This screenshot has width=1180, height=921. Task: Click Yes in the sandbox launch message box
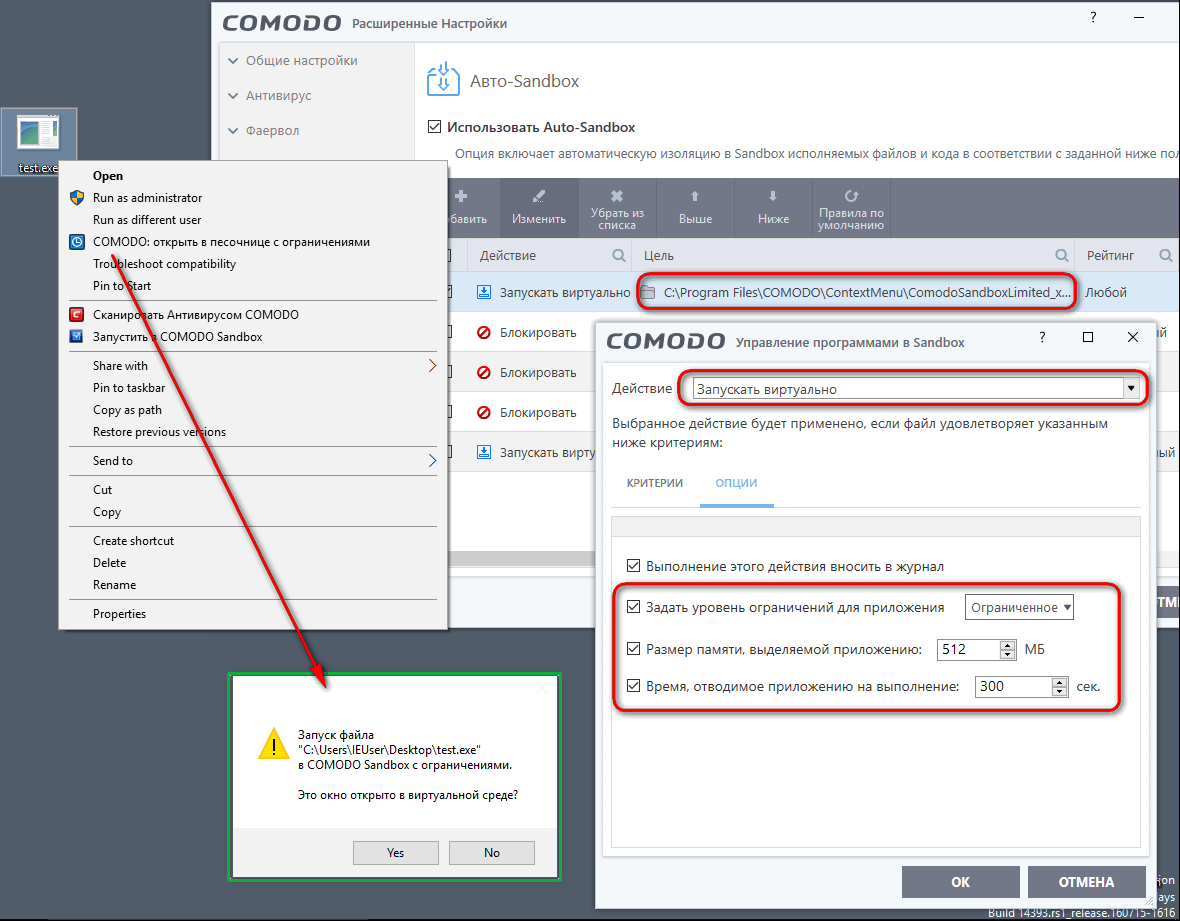(x=396, y=853)
